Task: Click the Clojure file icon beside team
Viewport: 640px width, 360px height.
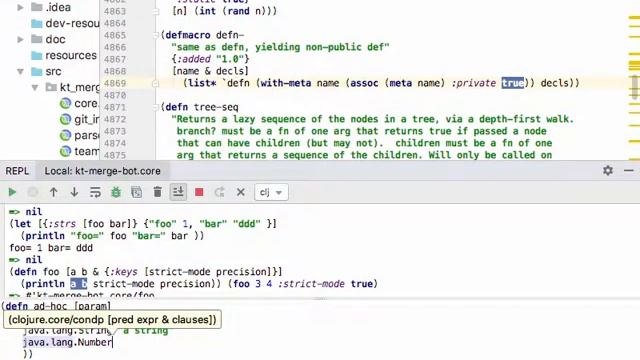Action: click(65, 151)
